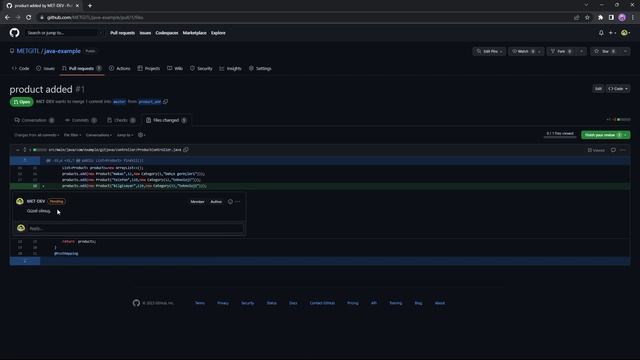This screenshot has height=360, width=640.
Task: Expand all lines of the file diff
Action: coord(24,150)
